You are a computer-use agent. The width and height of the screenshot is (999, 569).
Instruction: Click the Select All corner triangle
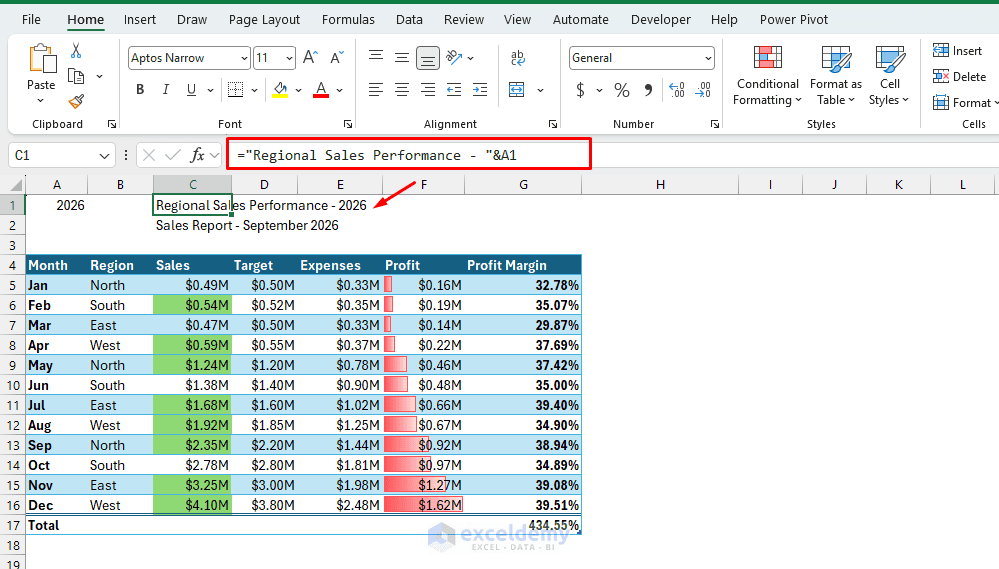click(x=15, y=185)
